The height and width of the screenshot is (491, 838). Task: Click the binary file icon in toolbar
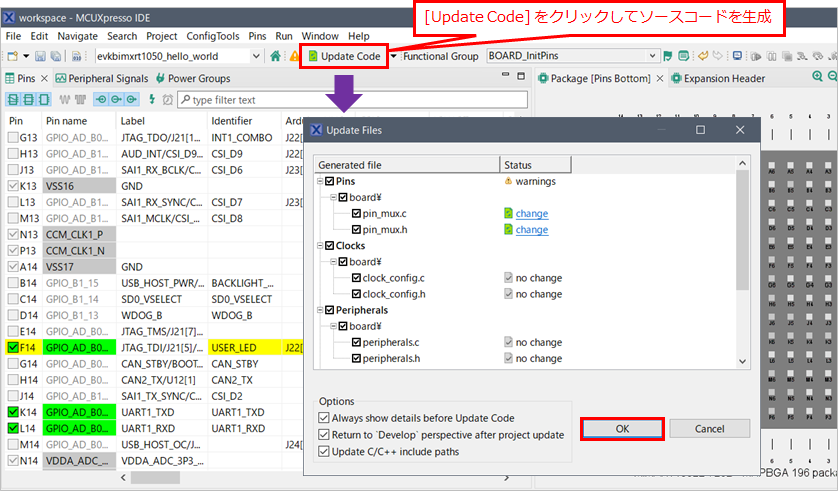click(x=76, y=56)
